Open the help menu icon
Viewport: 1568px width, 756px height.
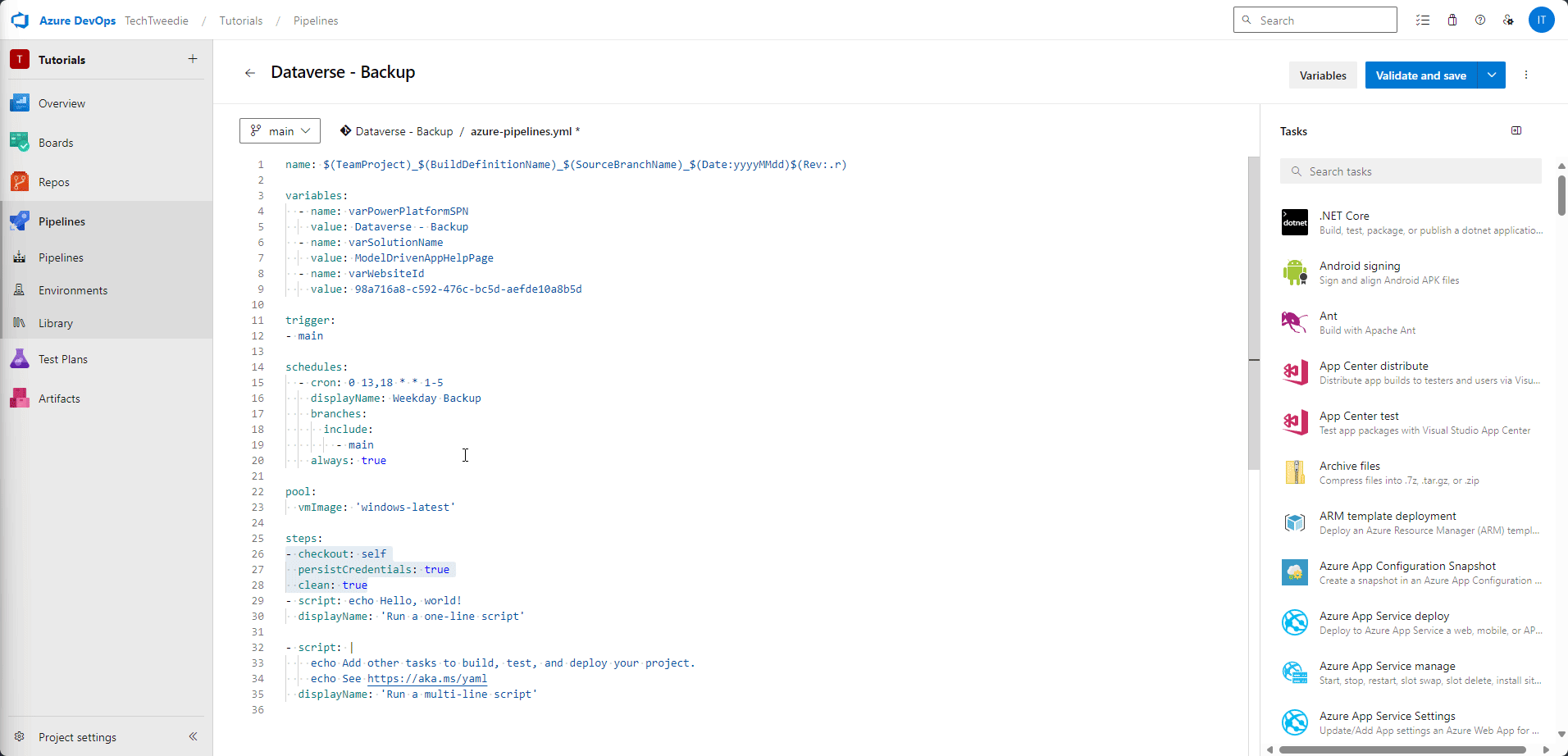(1481, 20)
